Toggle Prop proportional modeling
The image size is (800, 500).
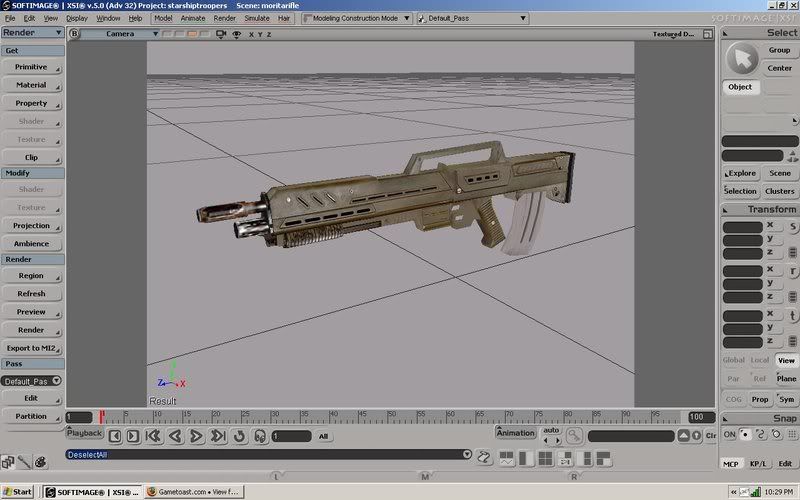(x=760, y=399)
